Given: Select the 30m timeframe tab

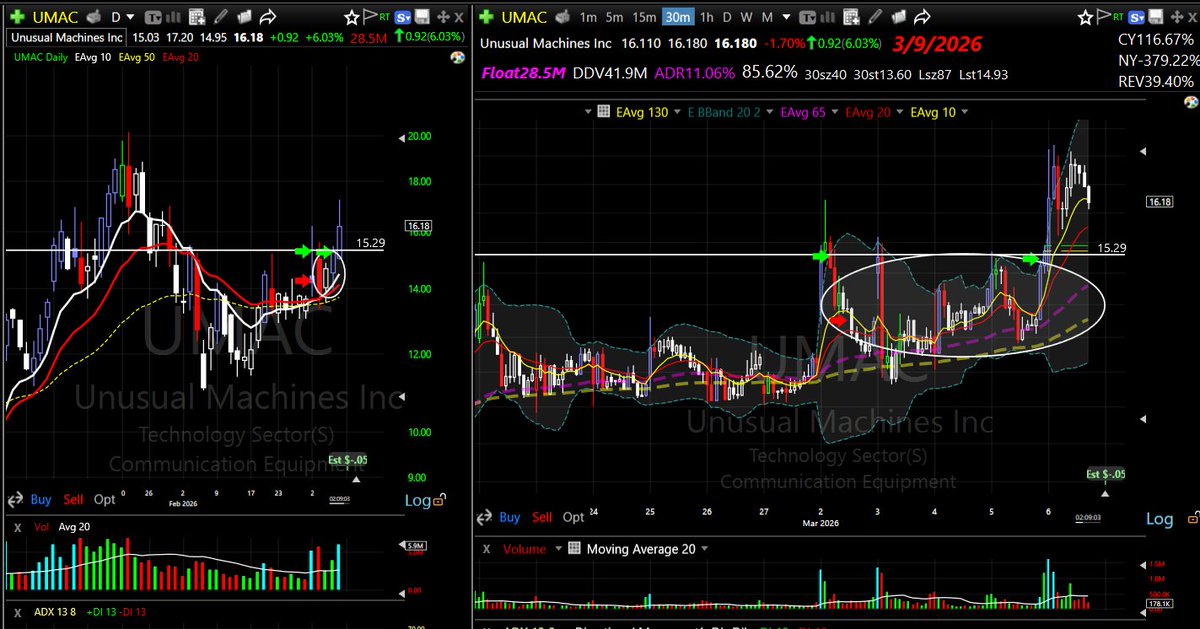Looking at the screenshot, I should [x=678, y=17].
